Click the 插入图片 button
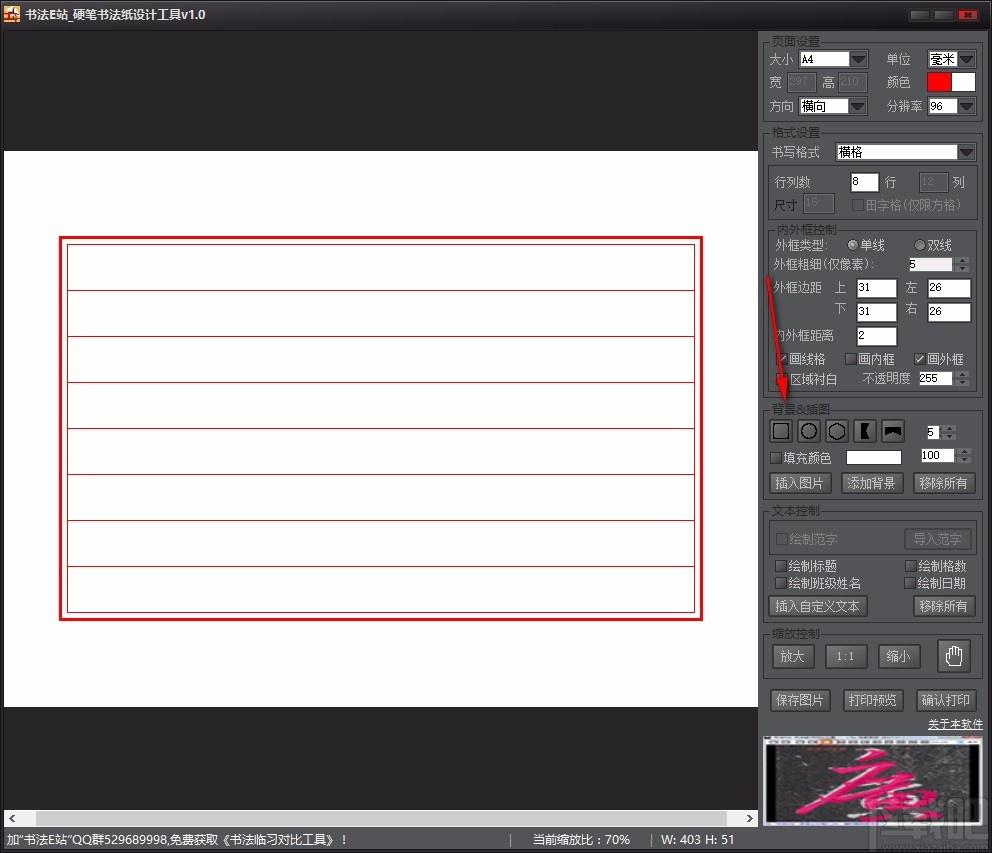The width and height of the screenshot is (992, 853). [800, 483]
